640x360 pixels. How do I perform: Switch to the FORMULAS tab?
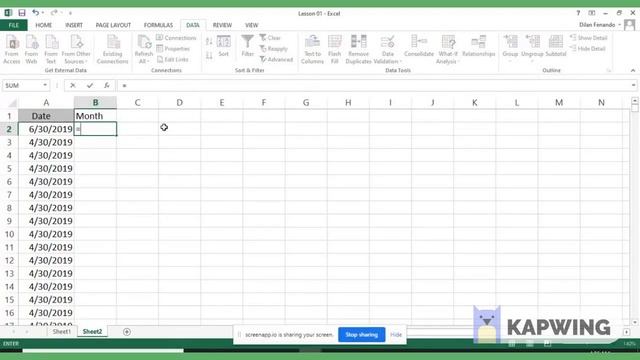(158, 25)
